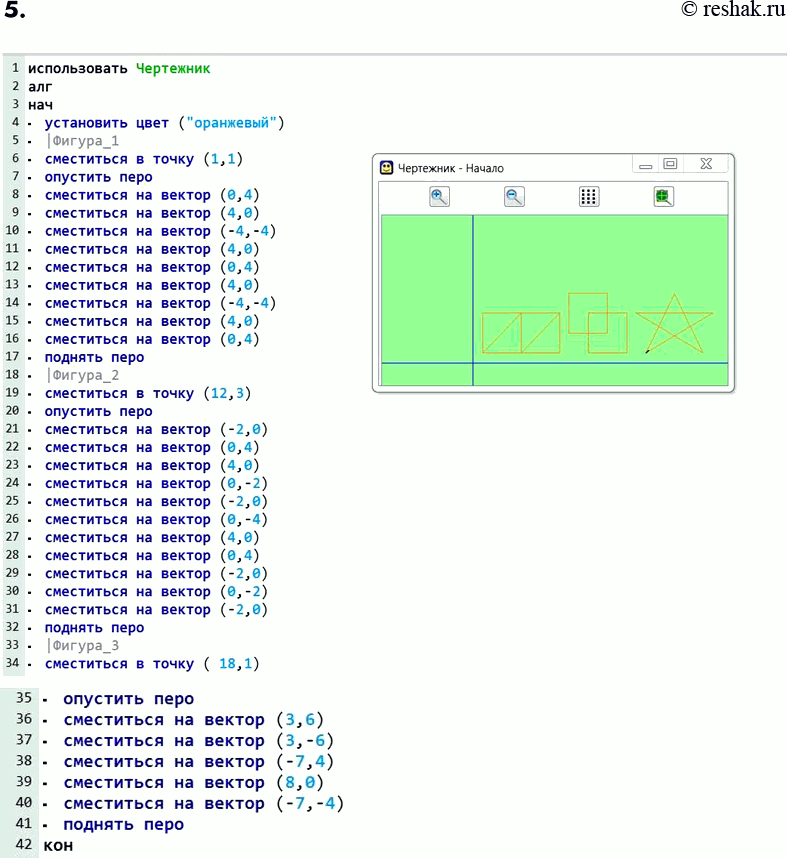The height and width of the screenshot is (858, 788).
Task: Close the Чертежник - Начало window
Action: click(x=706, y=164)
